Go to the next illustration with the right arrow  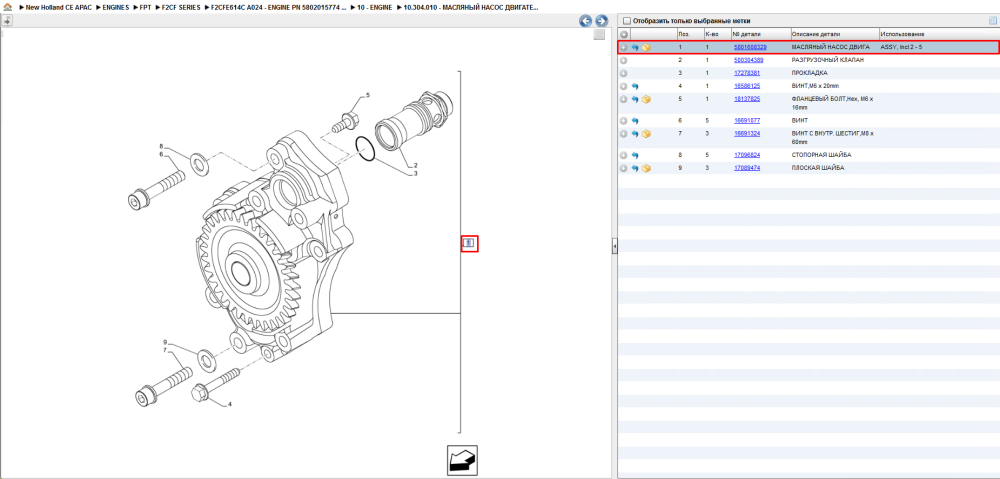coord(600,21)
